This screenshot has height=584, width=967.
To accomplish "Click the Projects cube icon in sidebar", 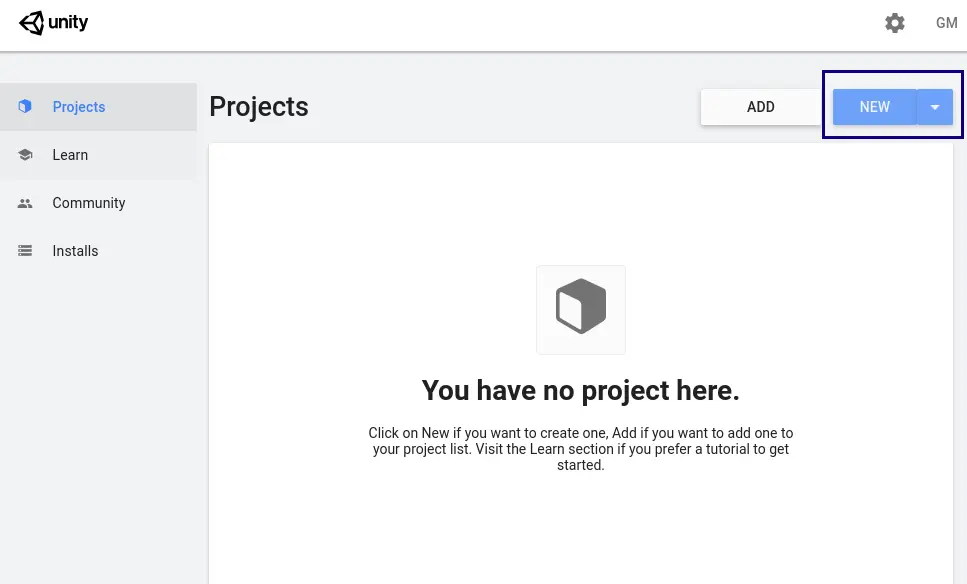I will (x=25, y=106).
